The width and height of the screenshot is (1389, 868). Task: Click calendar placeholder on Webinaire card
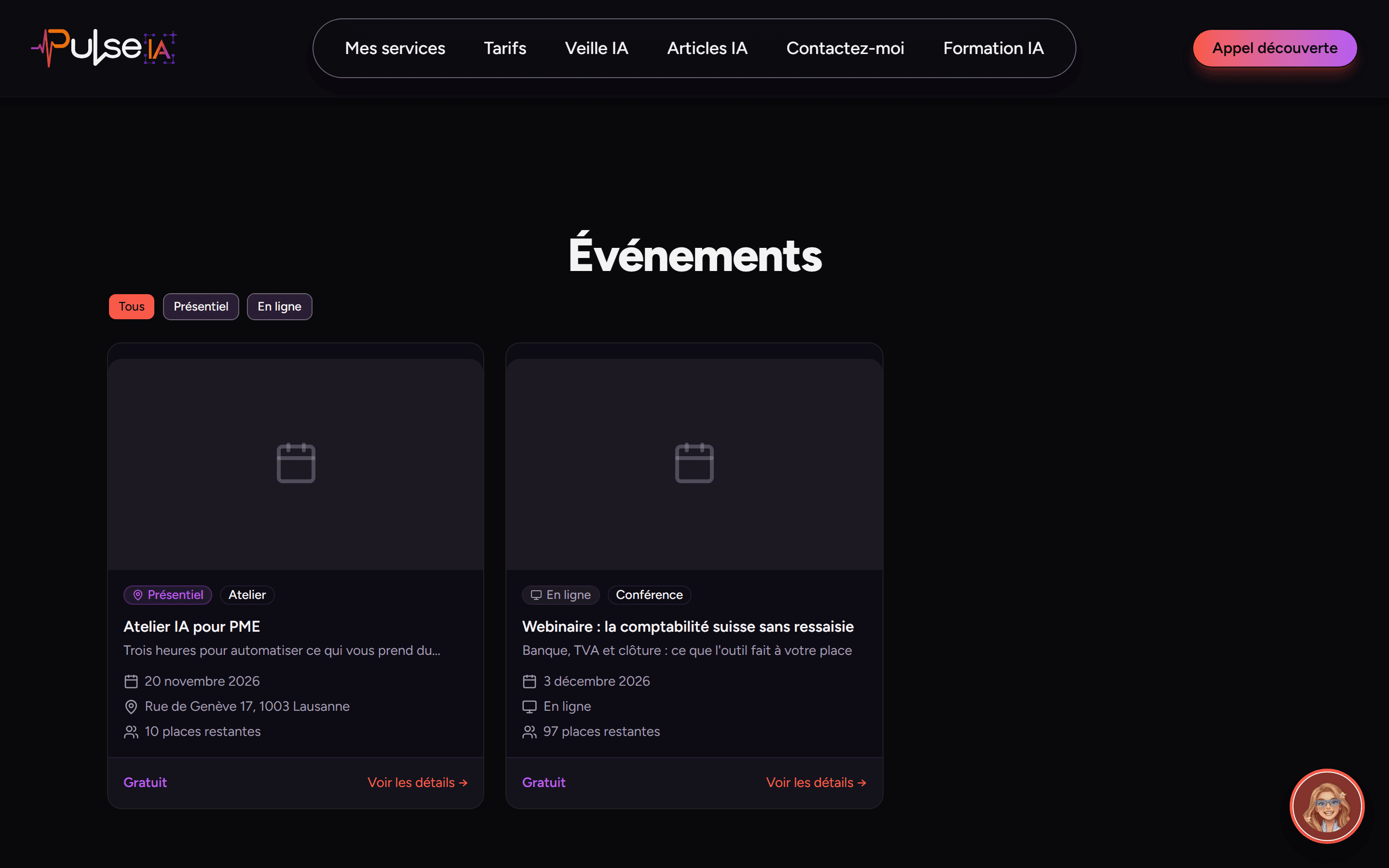click(694, 463)
